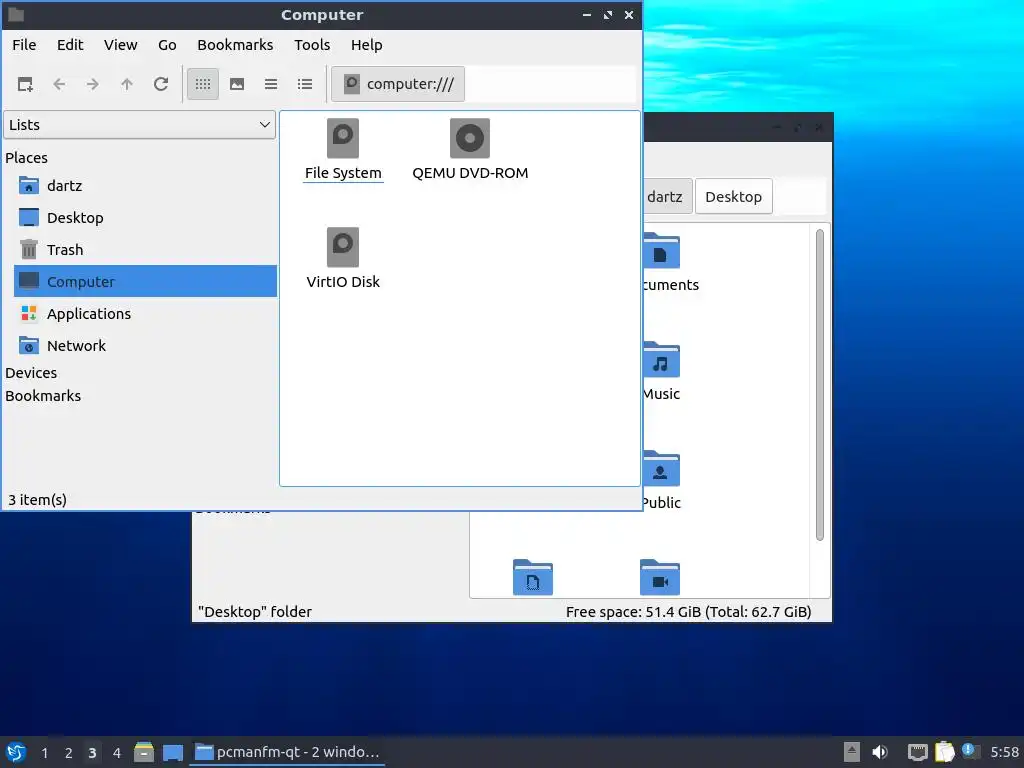Select Computer in Places sidebar
The image size is (1024, 768).
[145, 281]
